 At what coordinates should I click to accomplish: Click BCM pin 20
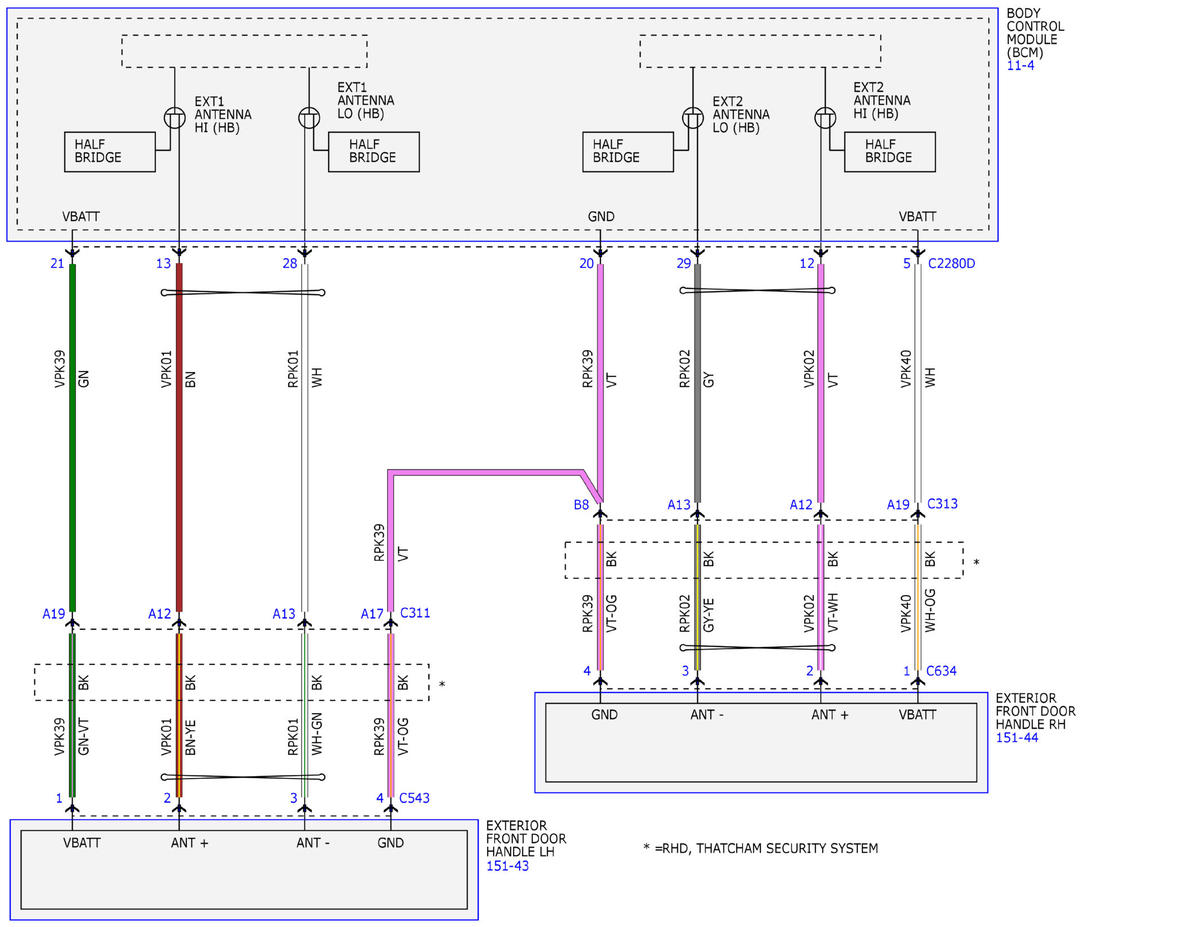(x=586, y=264)
